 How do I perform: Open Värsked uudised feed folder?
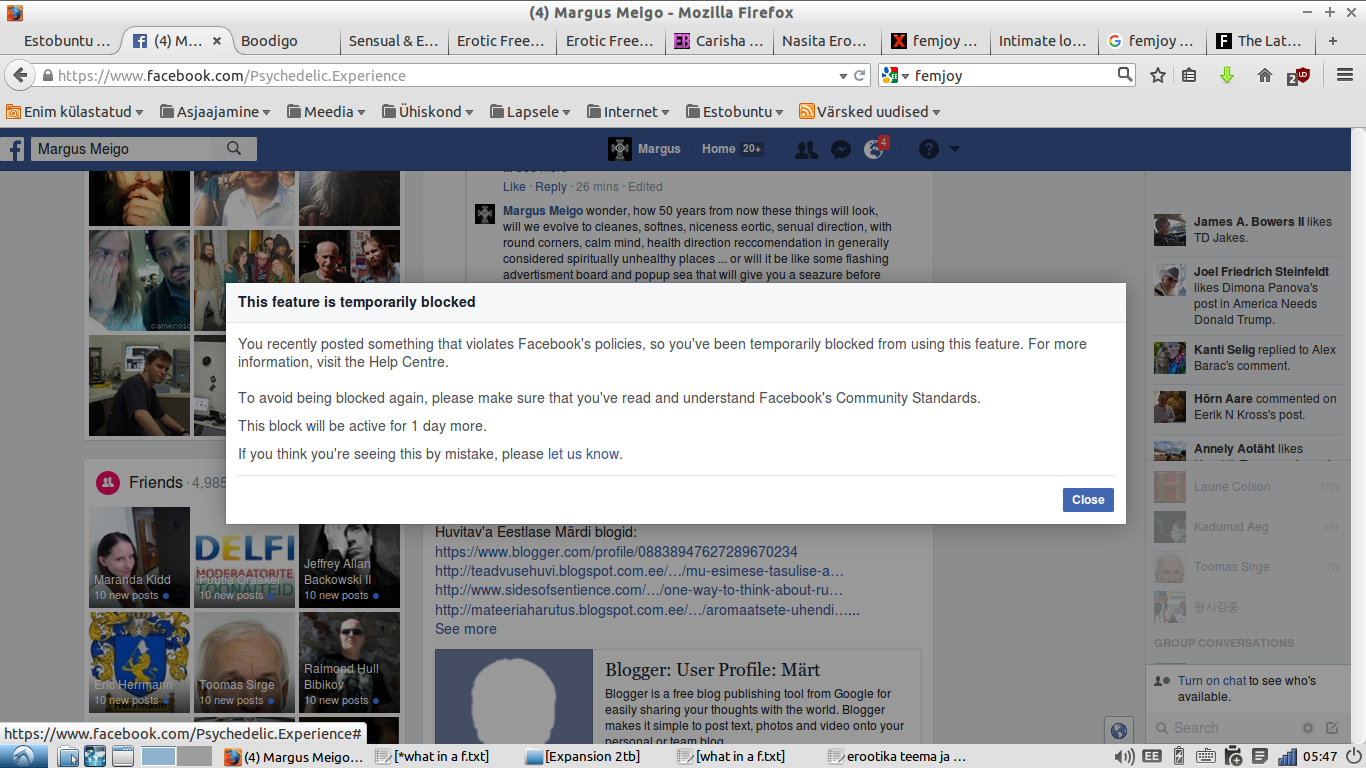(x=869, y=112)
